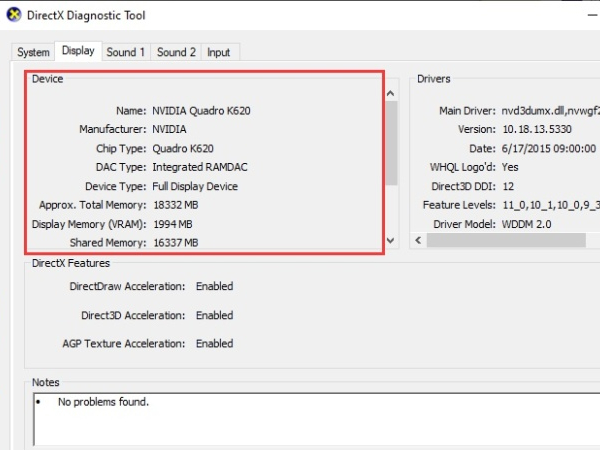Switch to the System tab
The image size is (600, 450).
pos(33,52)
